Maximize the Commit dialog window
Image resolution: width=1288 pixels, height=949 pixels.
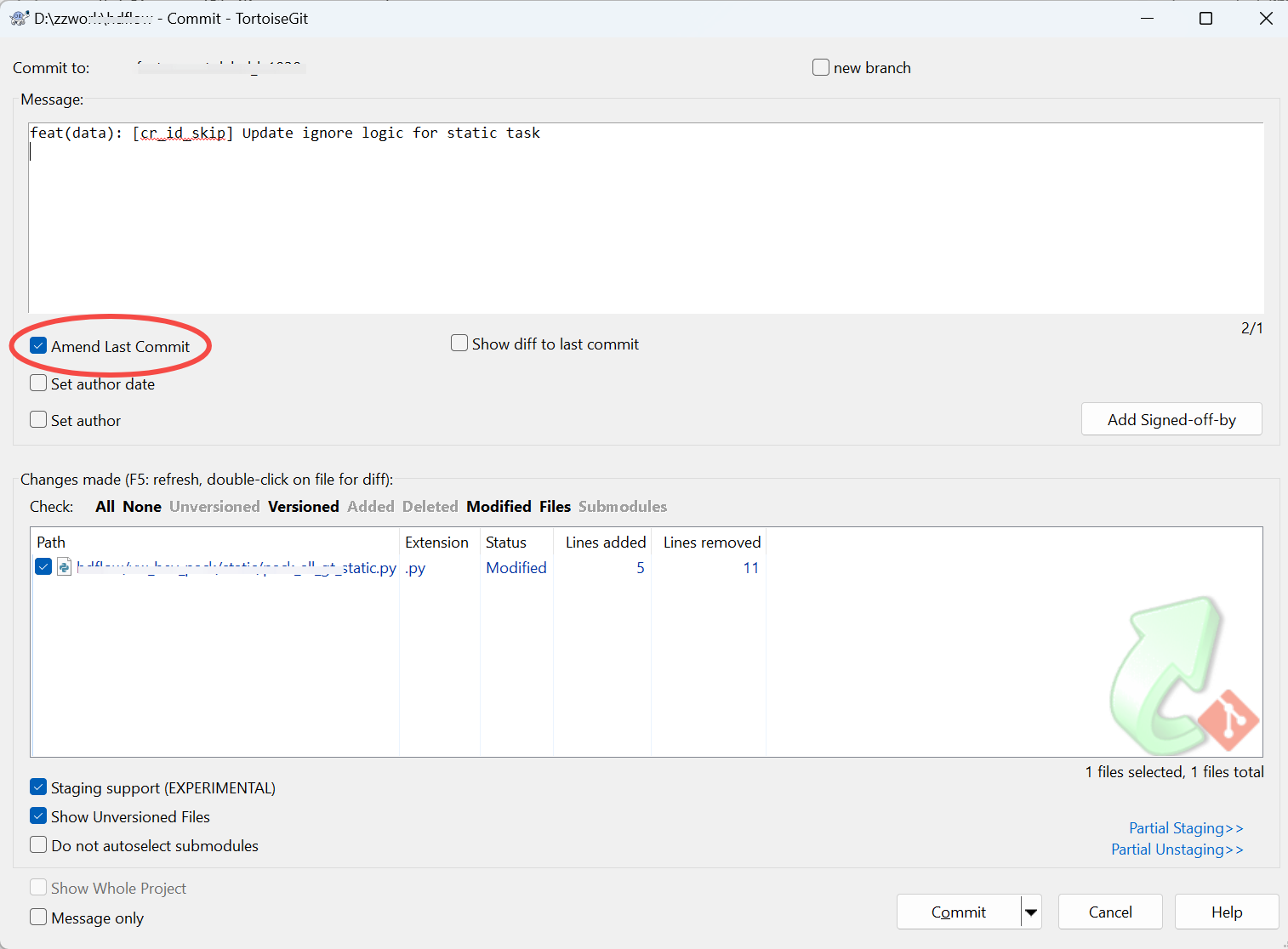click(x=1205, y=18)
